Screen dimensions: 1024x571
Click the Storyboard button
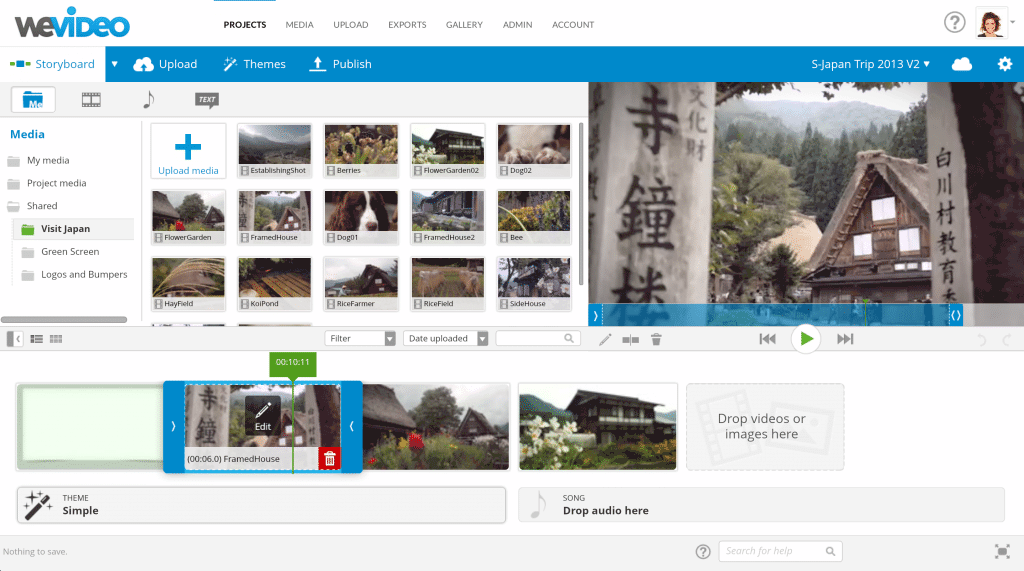[x=52, y=64]
